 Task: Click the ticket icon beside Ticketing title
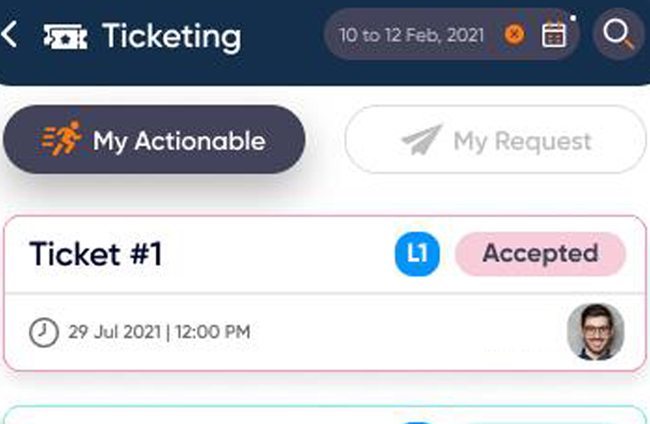65,37
